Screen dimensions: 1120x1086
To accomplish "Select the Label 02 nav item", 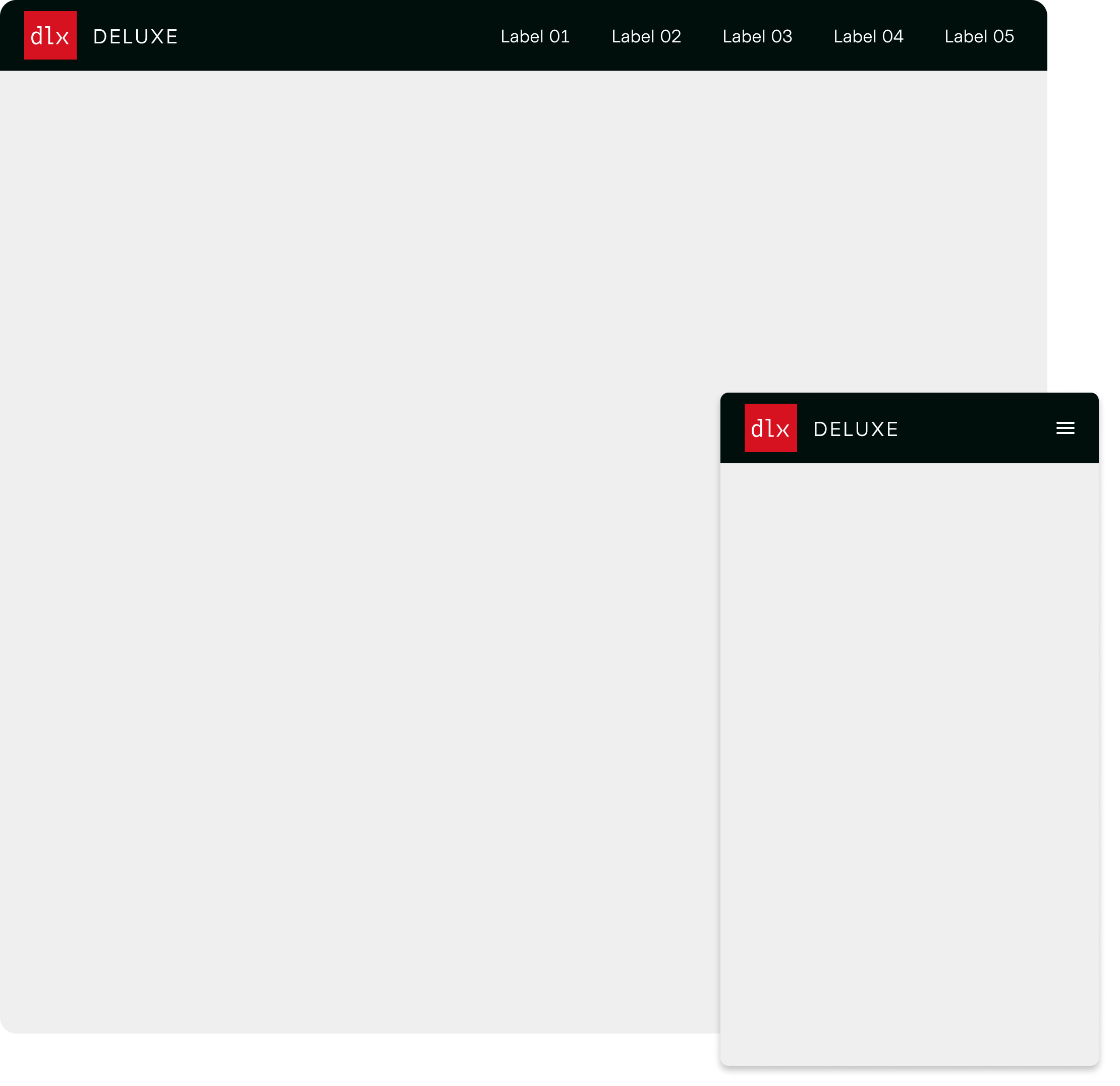I will 646,36.
